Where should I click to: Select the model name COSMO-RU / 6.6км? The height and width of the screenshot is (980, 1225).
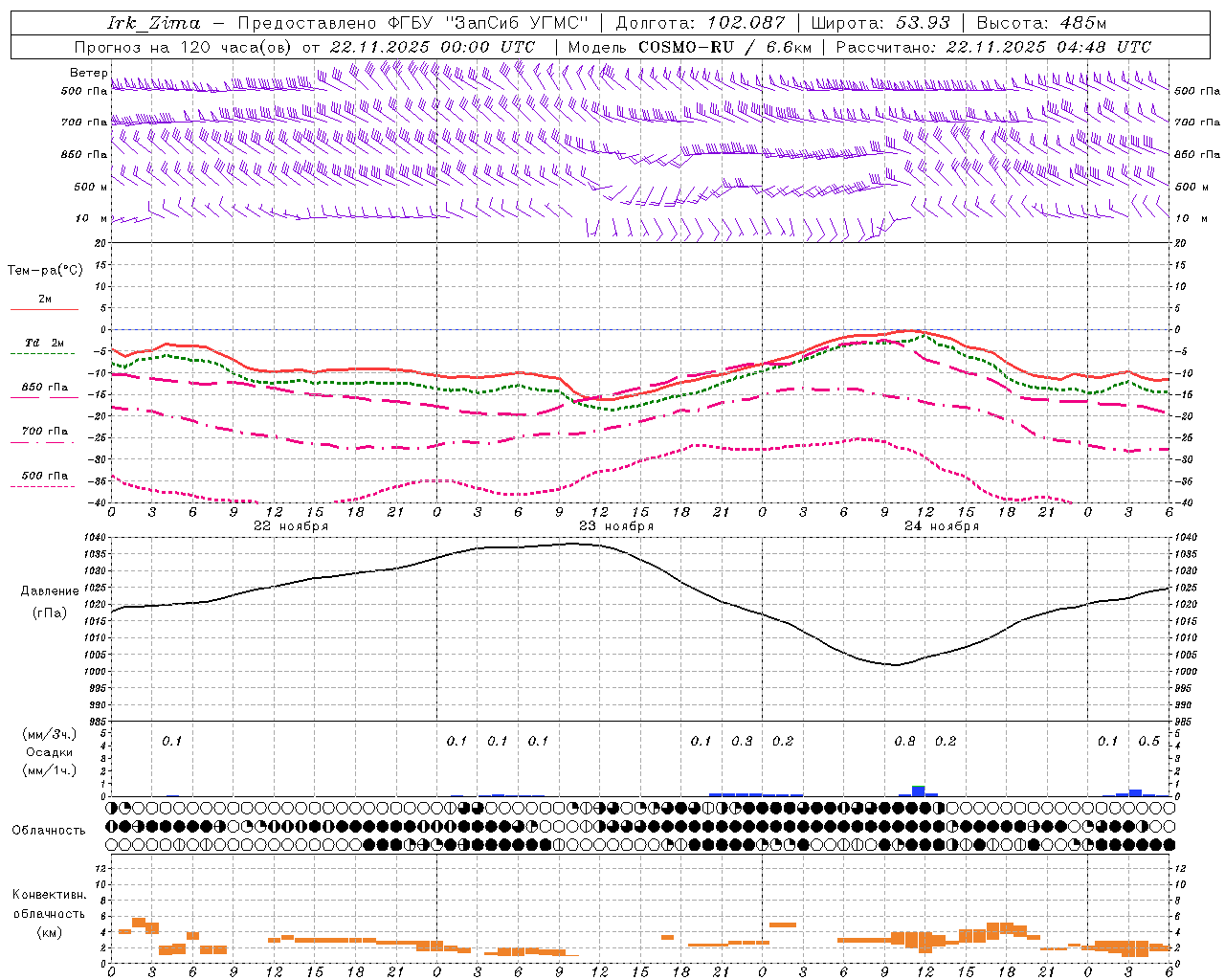pyautogui.click(x=725, y=47)
